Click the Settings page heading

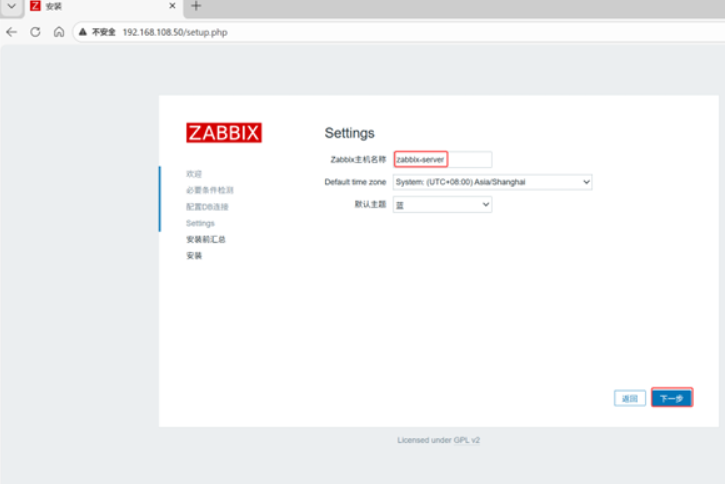350,133
